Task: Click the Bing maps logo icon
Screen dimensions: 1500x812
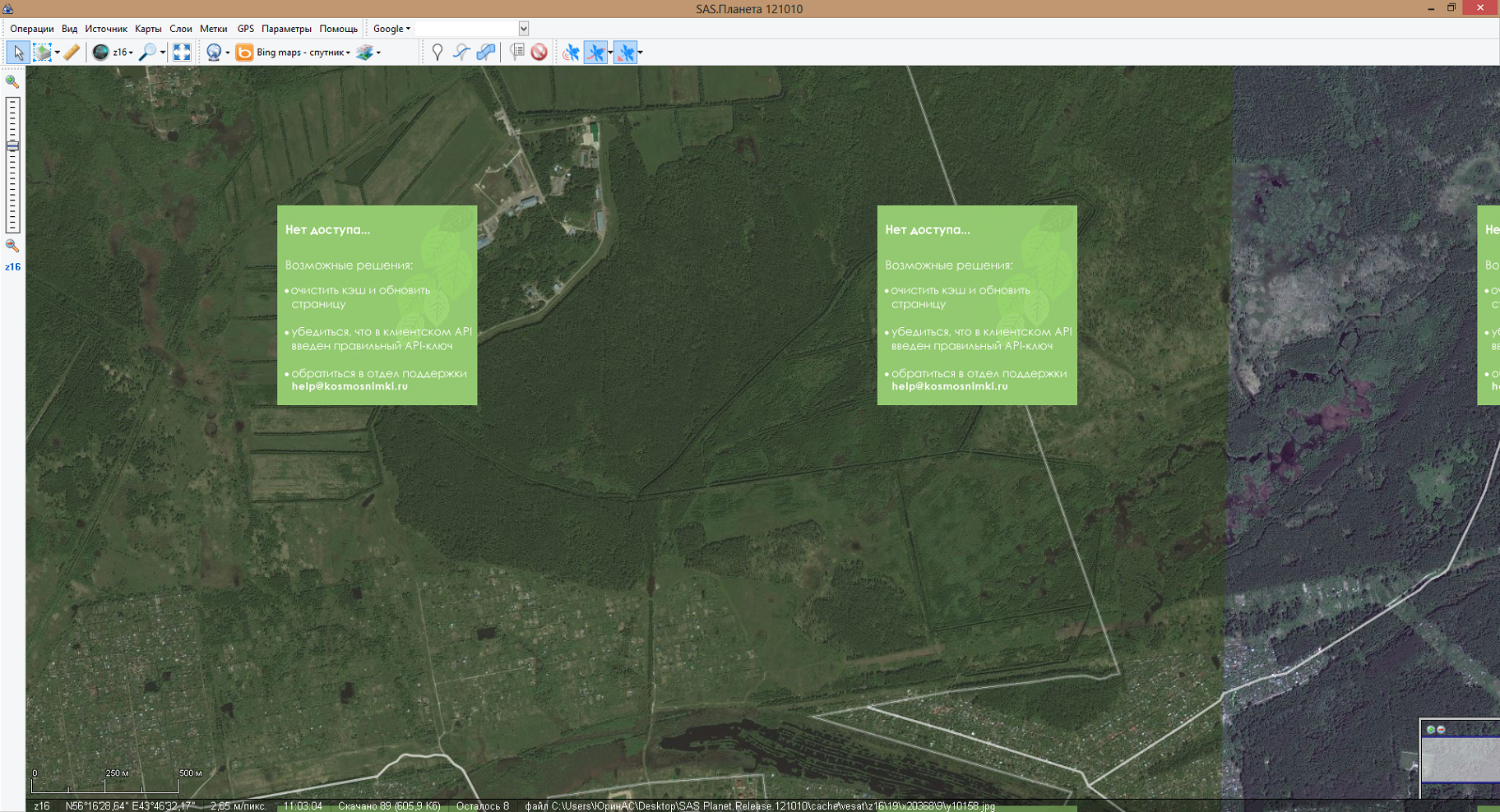Action: click(244, 53)
